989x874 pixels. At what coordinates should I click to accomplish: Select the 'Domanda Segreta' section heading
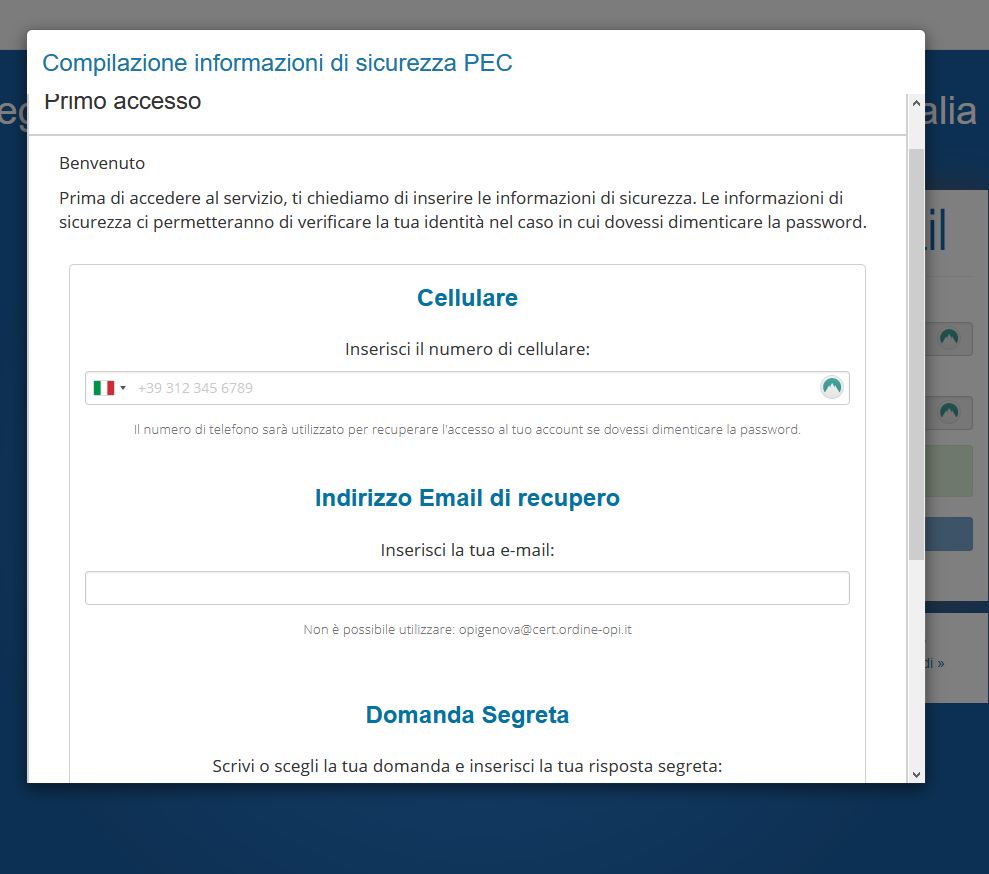point(467,715)
